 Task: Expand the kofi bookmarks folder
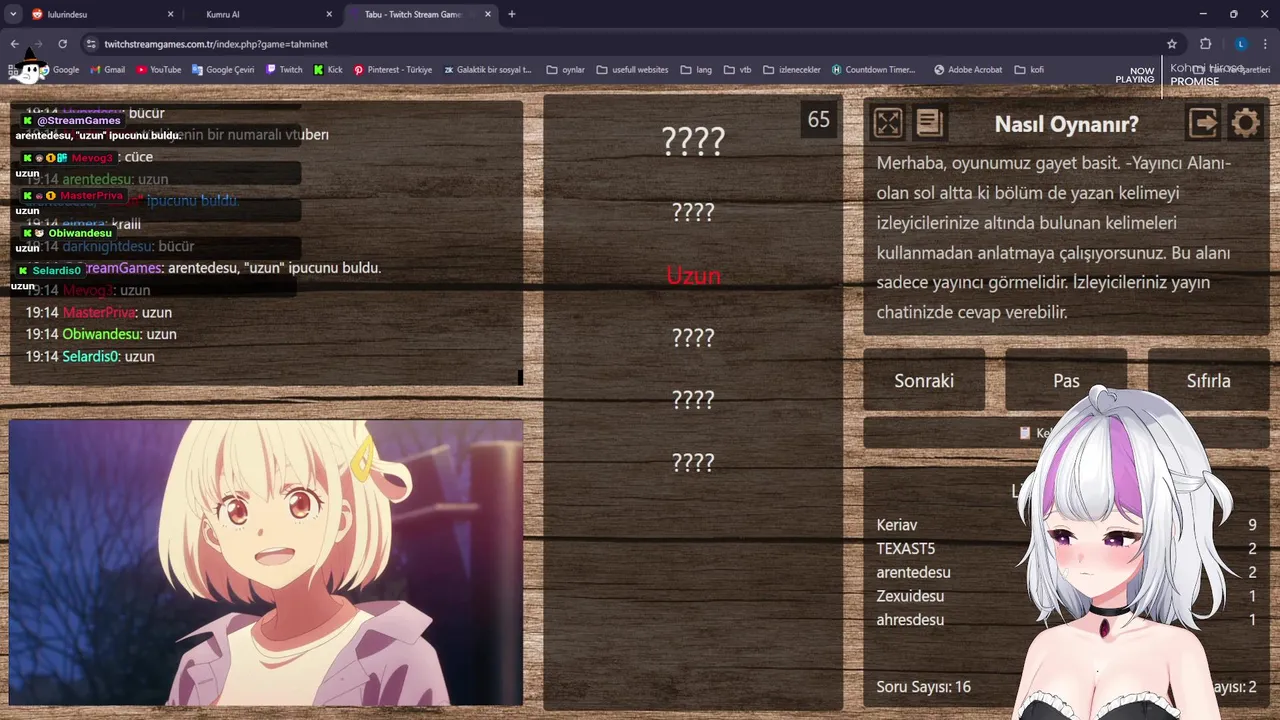(1029, 70)
